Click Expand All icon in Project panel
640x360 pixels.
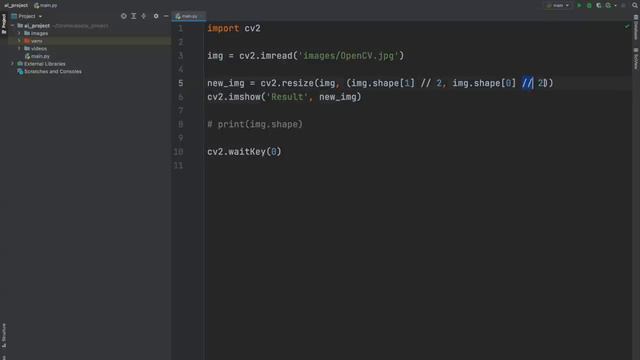tap(133, 16)
